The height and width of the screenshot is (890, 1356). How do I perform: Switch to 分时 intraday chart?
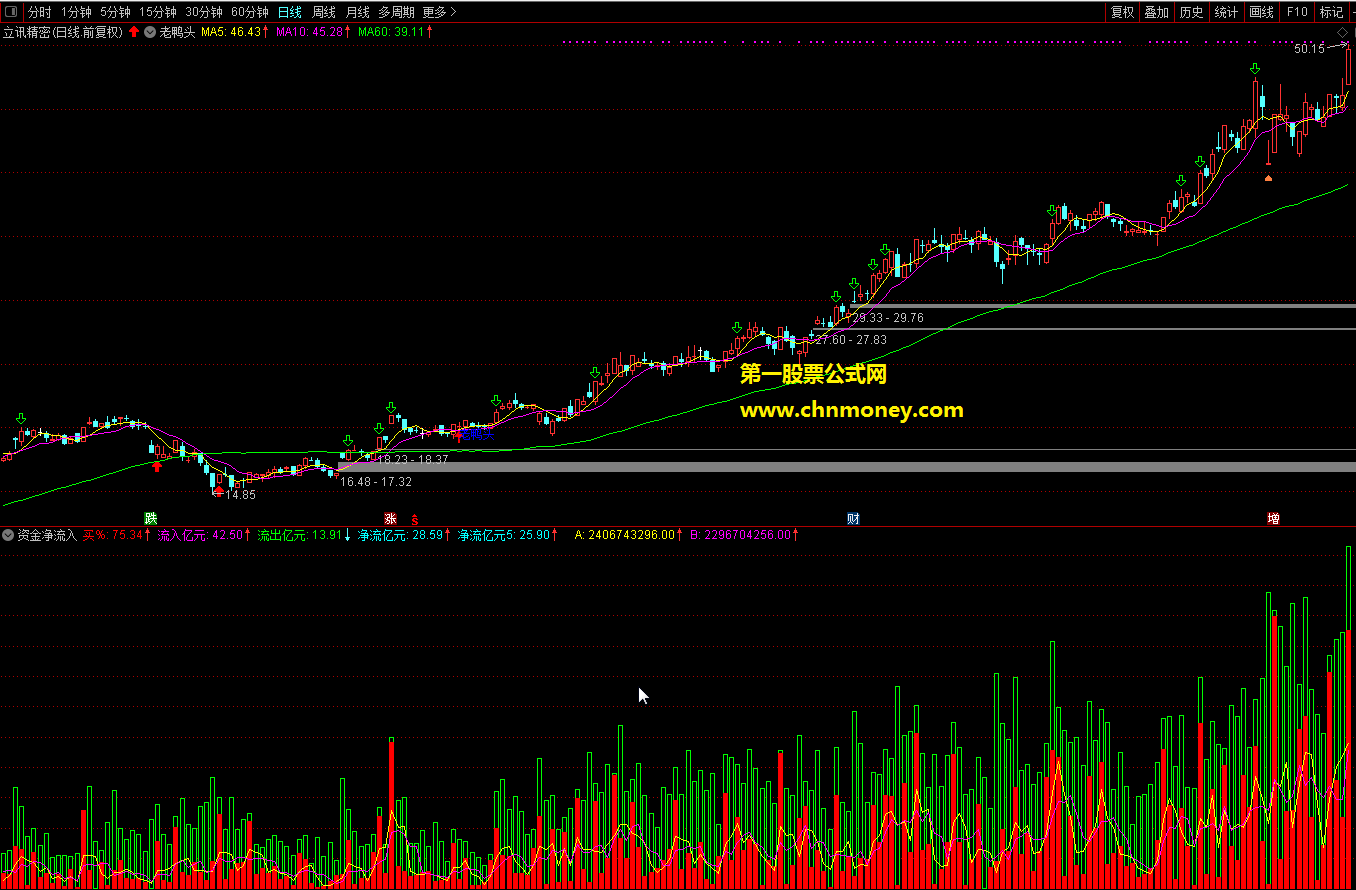pos(40,12)
